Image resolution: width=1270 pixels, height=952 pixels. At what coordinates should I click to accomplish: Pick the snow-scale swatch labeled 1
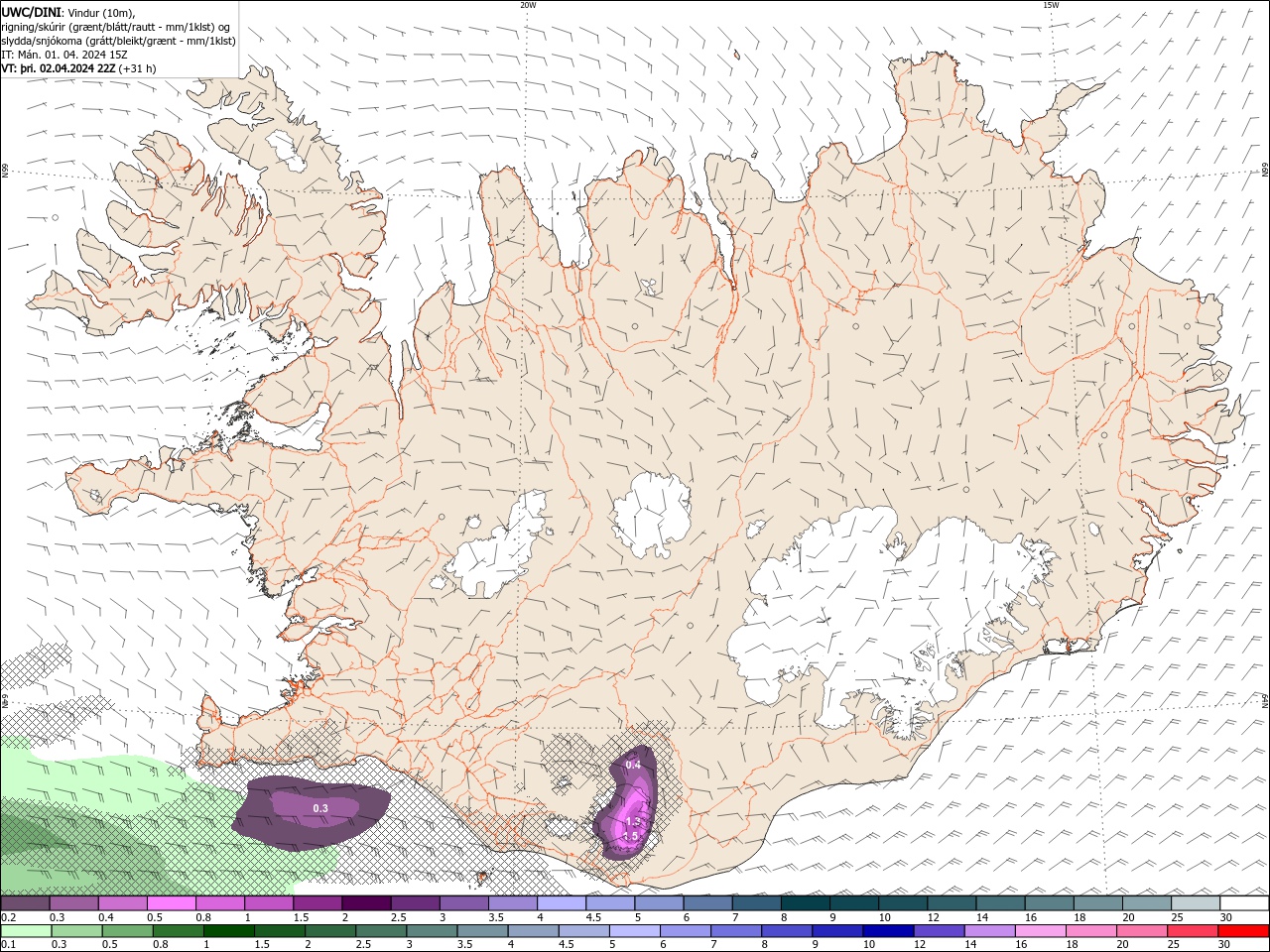coord(268,903)
